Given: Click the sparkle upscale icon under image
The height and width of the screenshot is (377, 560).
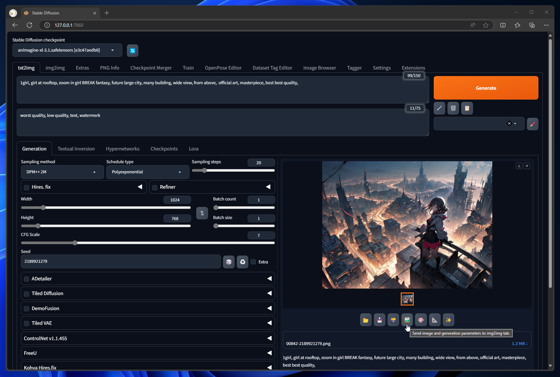Looking at the screenshot, I should (448, 320).
